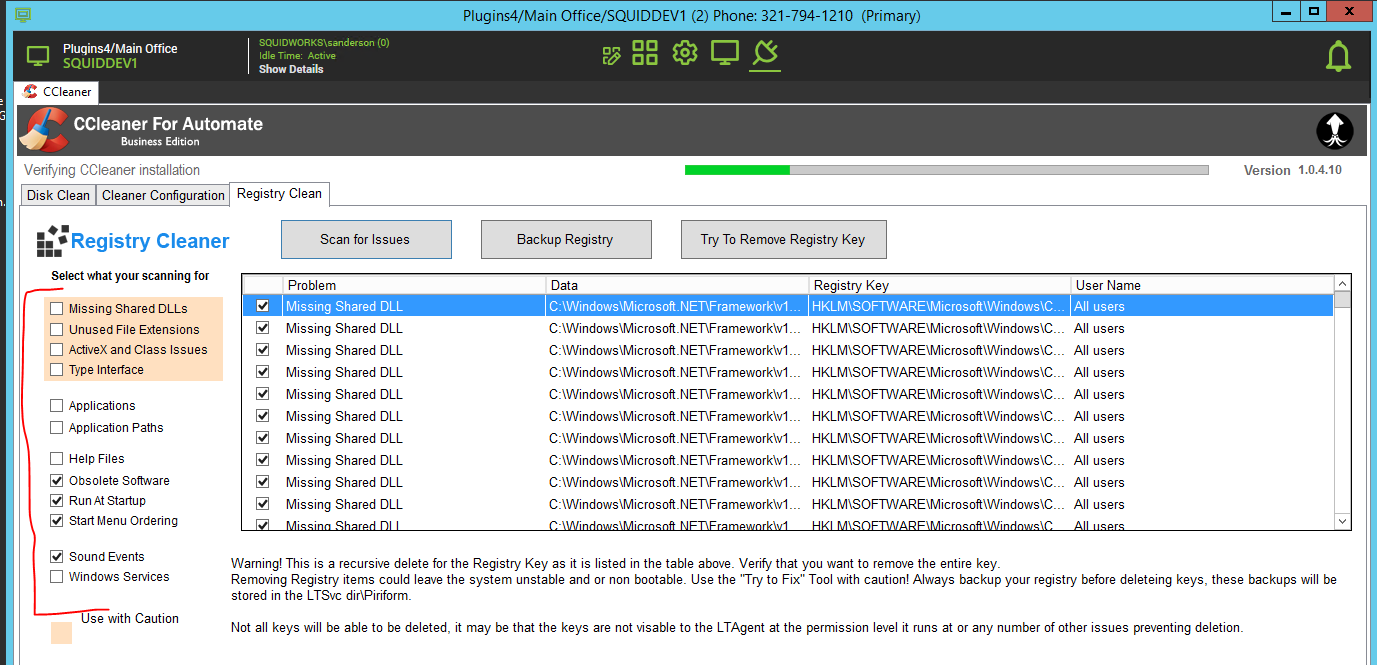Uncheck the first Missing Shared DLL row
Image resolution: width=1377 pixels, height=665 pixels.
point(263,306)
